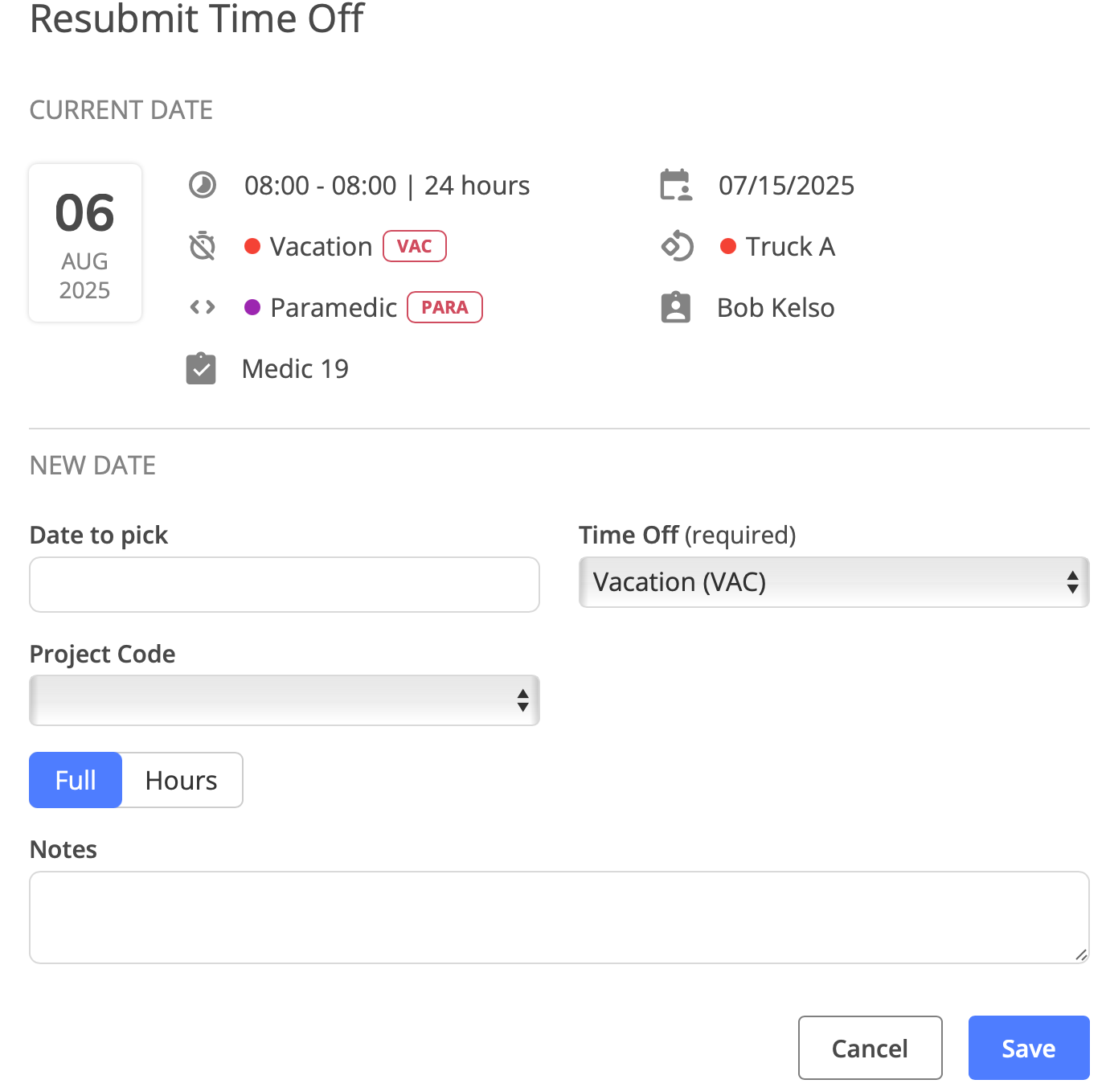The height and width of the screenshot is (1092, 1106).
Task: Click the red VAC tag
Action: point(415,246)
